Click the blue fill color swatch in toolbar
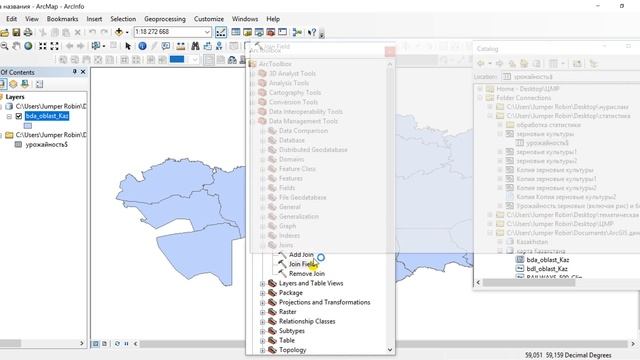 pos(177,60)
